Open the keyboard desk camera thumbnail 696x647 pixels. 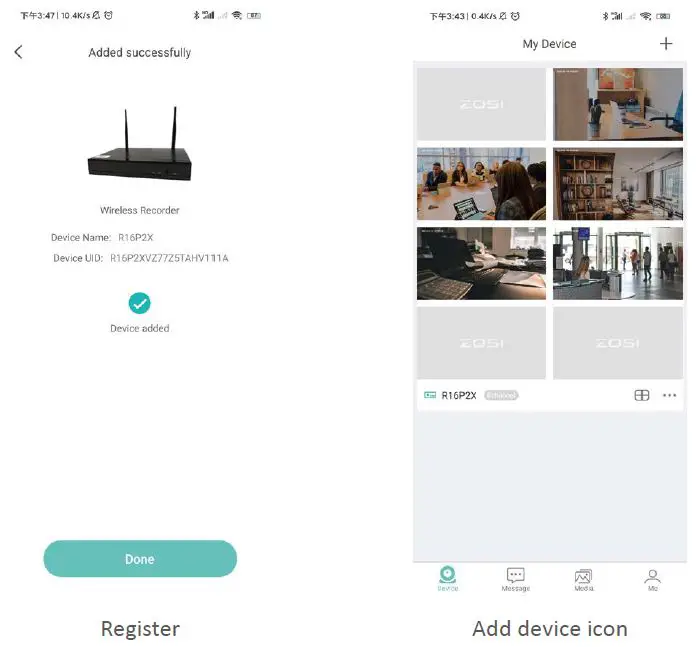[x=481, y=264]
